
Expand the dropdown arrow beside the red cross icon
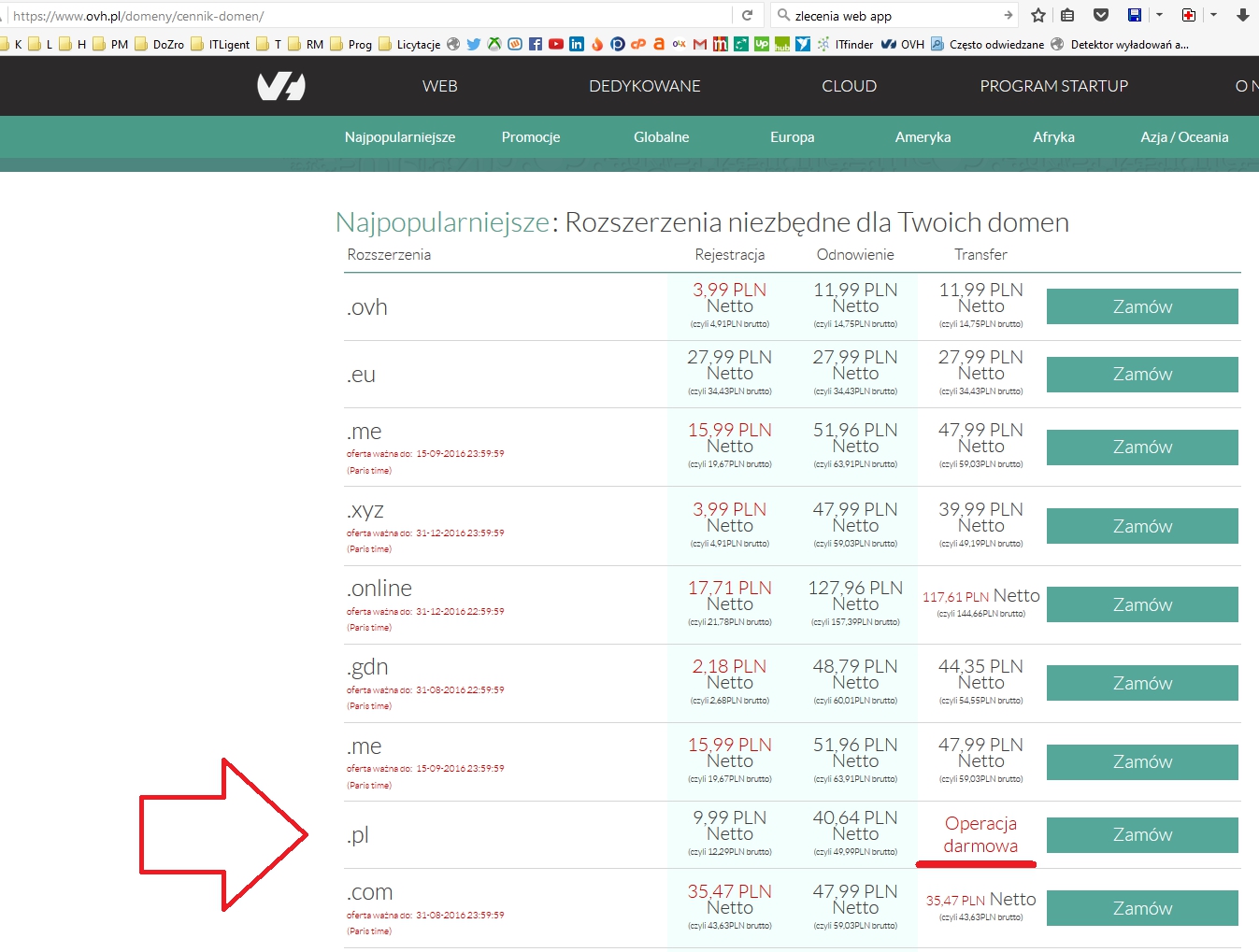[1213, 15]
